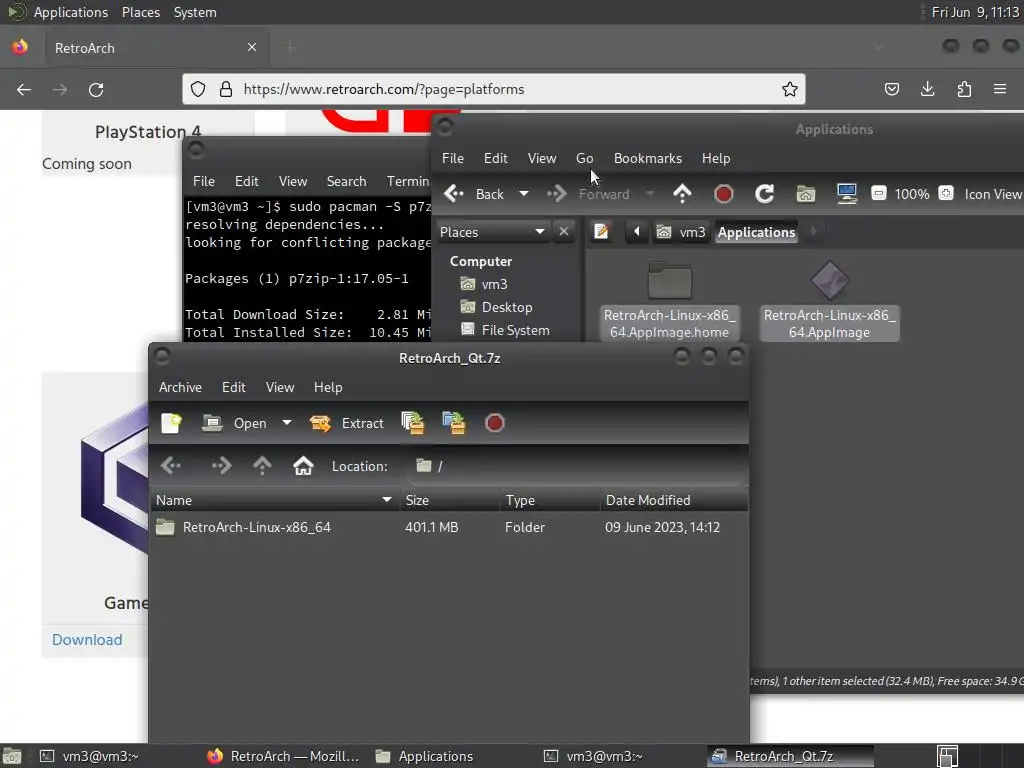Stop operation with red icon in archive toolbar
1024x768 pixels.
[x=494, y=423]
